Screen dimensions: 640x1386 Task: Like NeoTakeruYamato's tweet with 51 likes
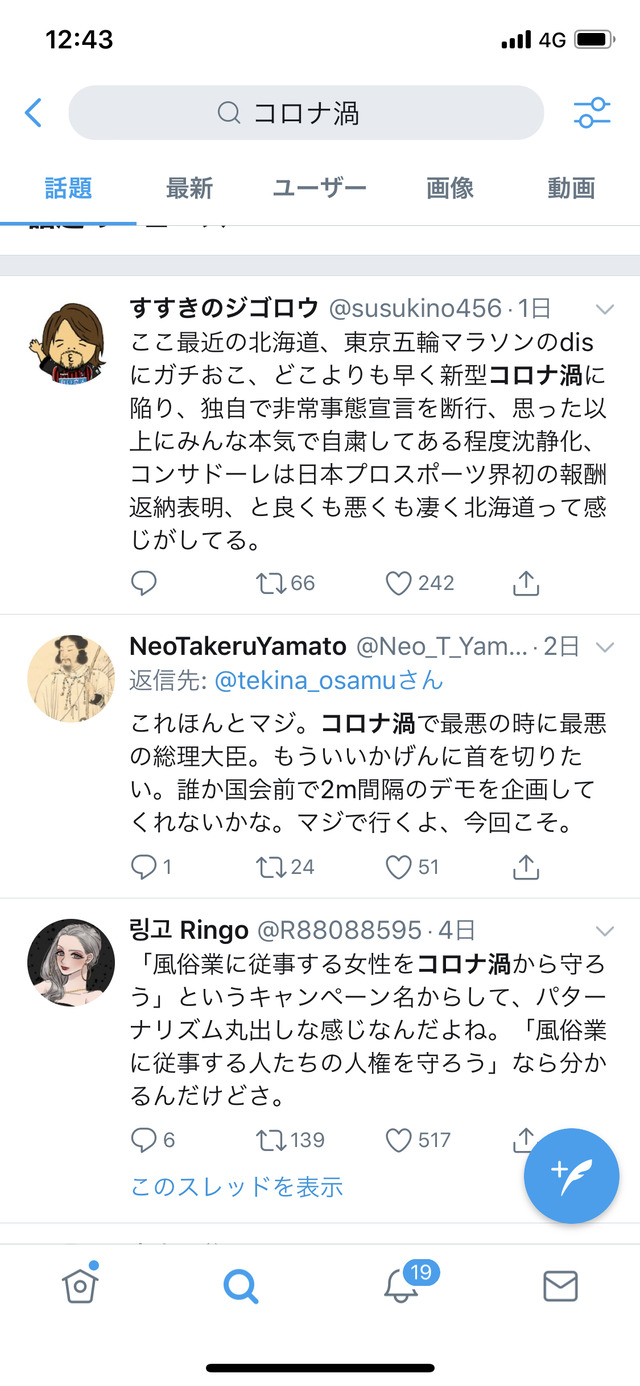click(413, 867)
